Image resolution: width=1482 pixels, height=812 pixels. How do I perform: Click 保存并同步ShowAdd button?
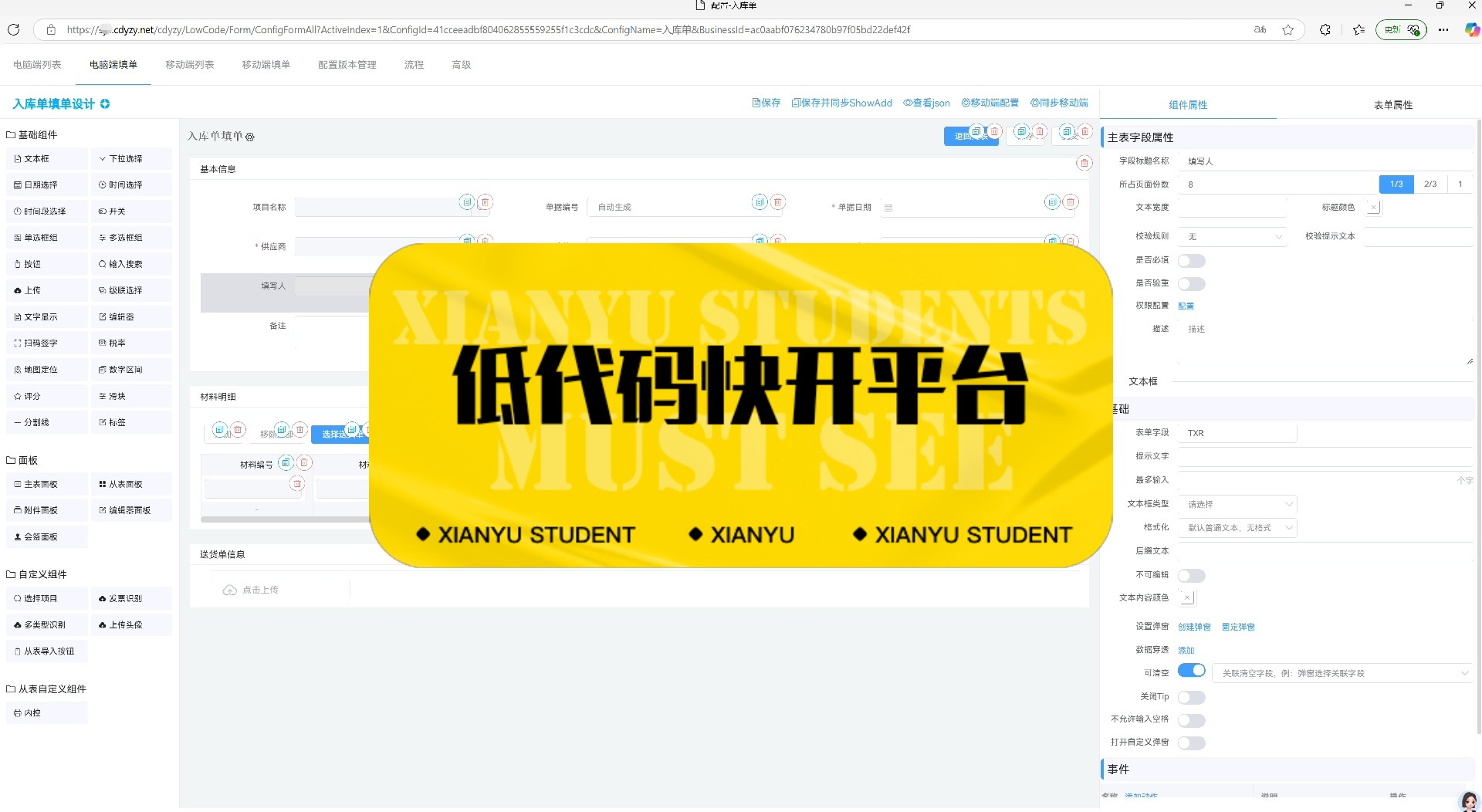pos(842,103)
